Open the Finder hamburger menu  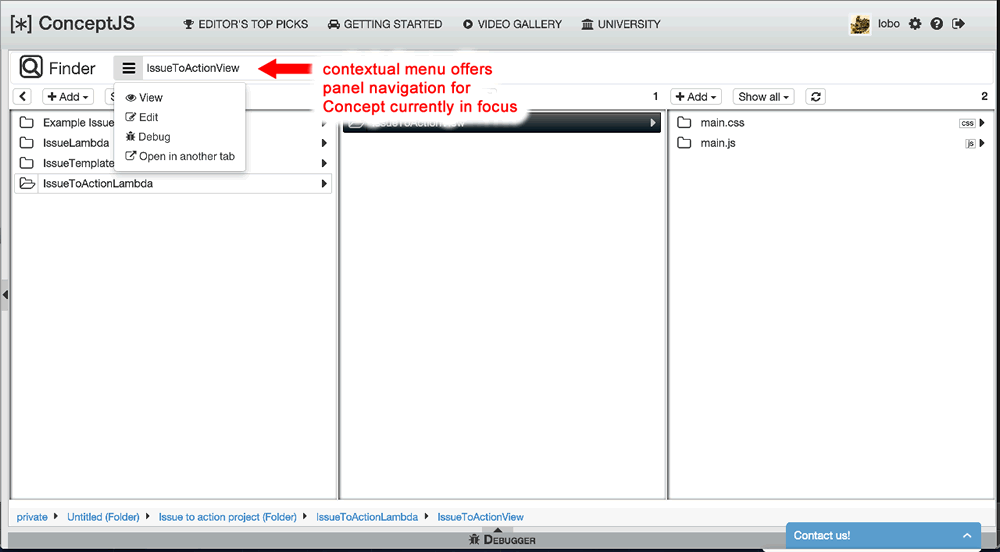coord(129,68)
